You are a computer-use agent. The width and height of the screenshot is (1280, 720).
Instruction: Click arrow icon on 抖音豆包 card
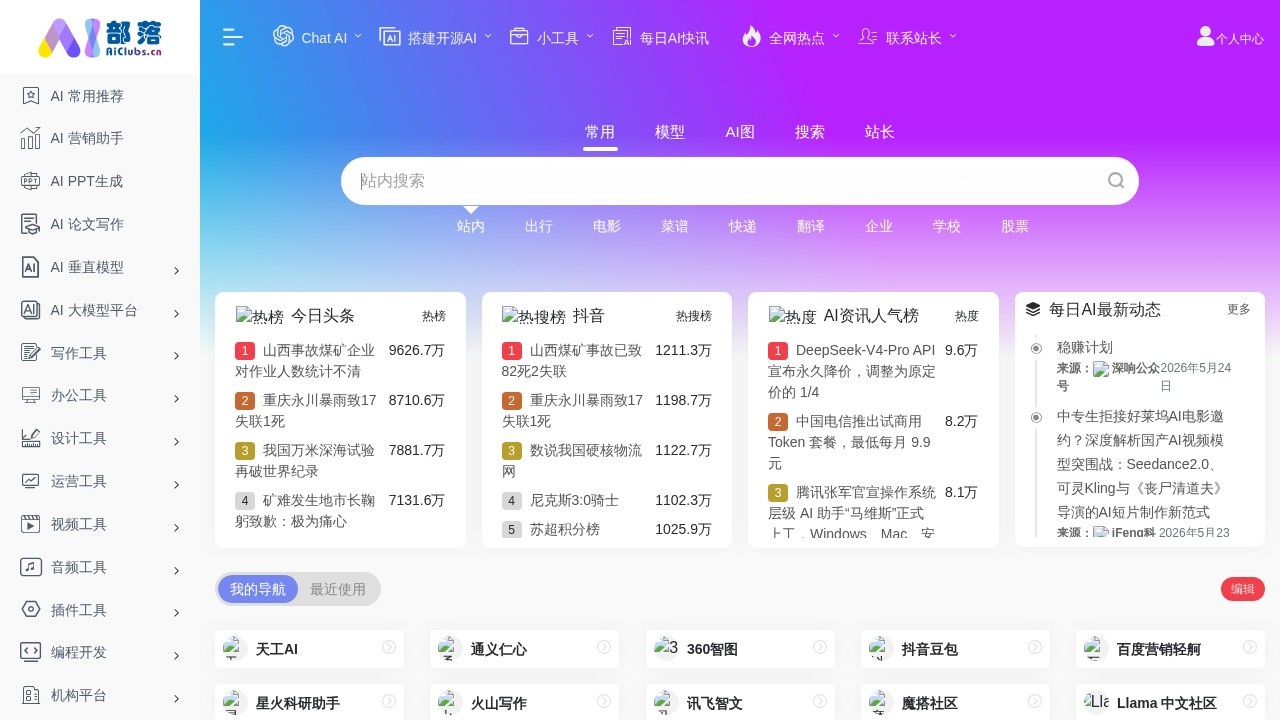tap(1036, 647)
